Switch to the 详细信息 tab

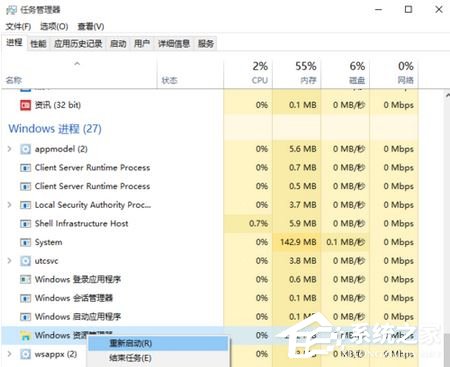point(174,44)
